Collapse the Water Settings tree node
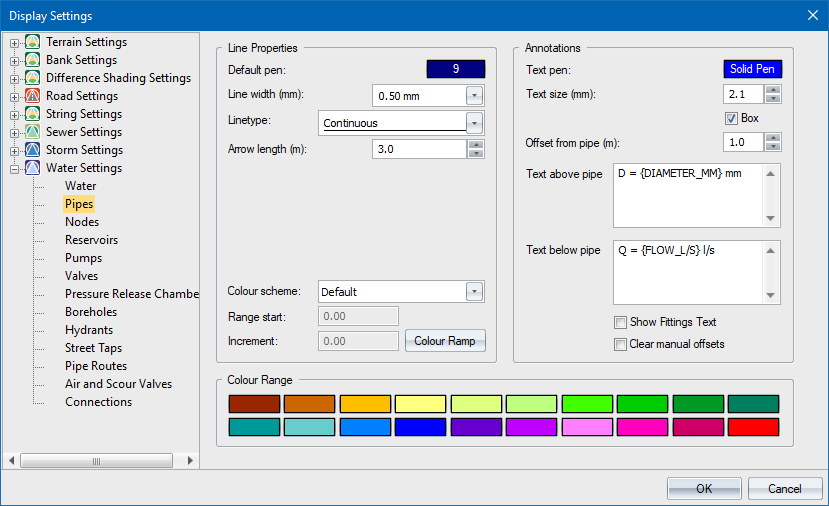 tap(14, 168)
